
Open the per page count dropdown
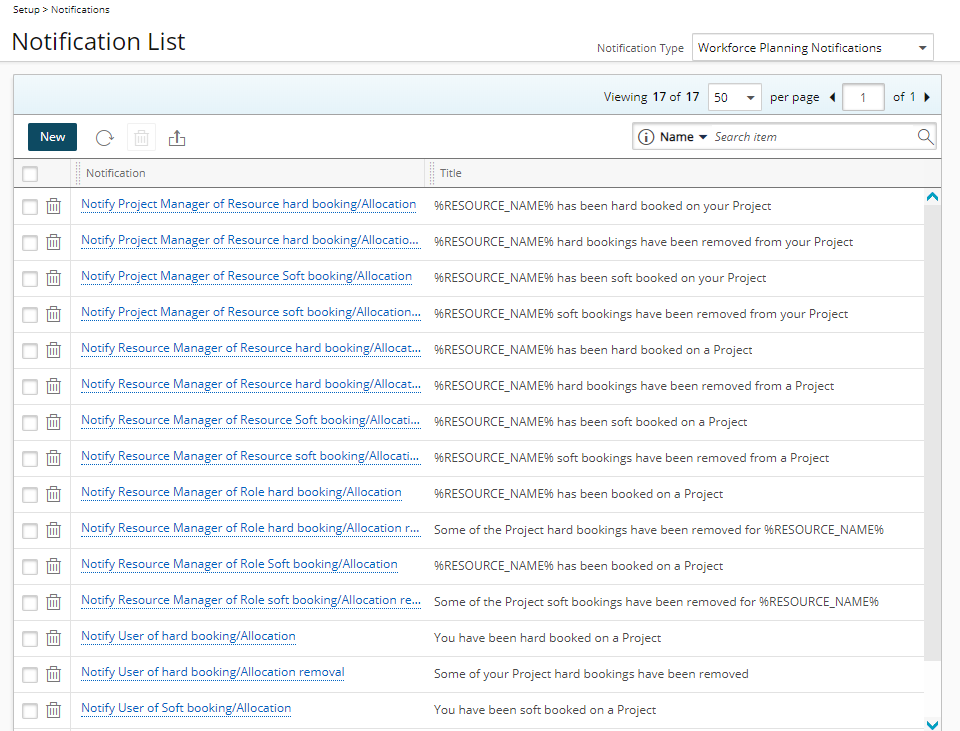735,97
